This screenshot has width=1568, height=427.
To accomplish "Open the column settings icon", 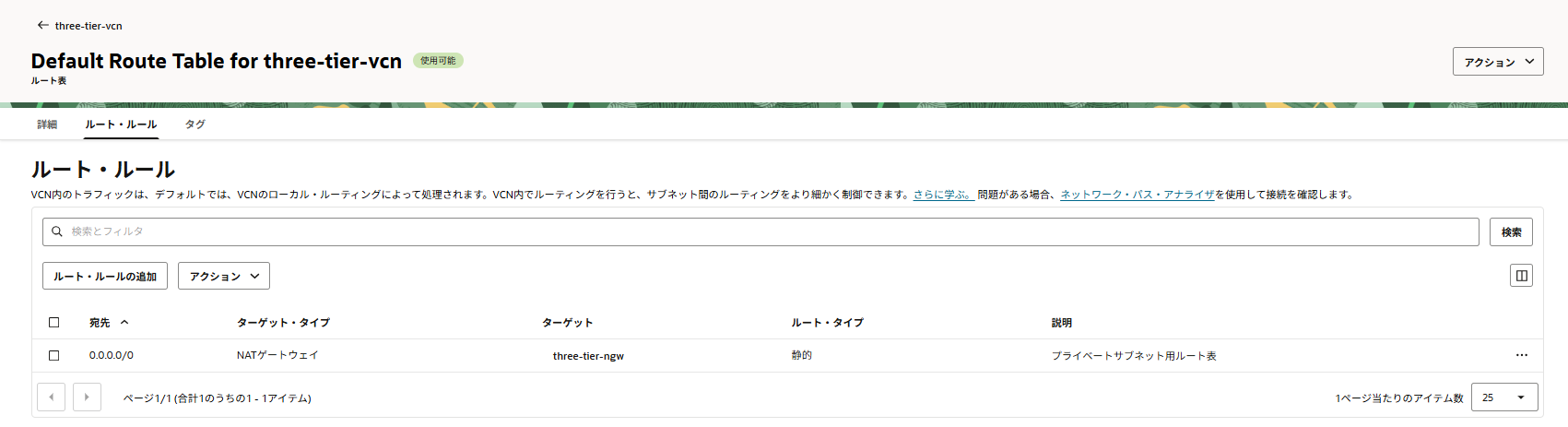I will [1521, 275].
